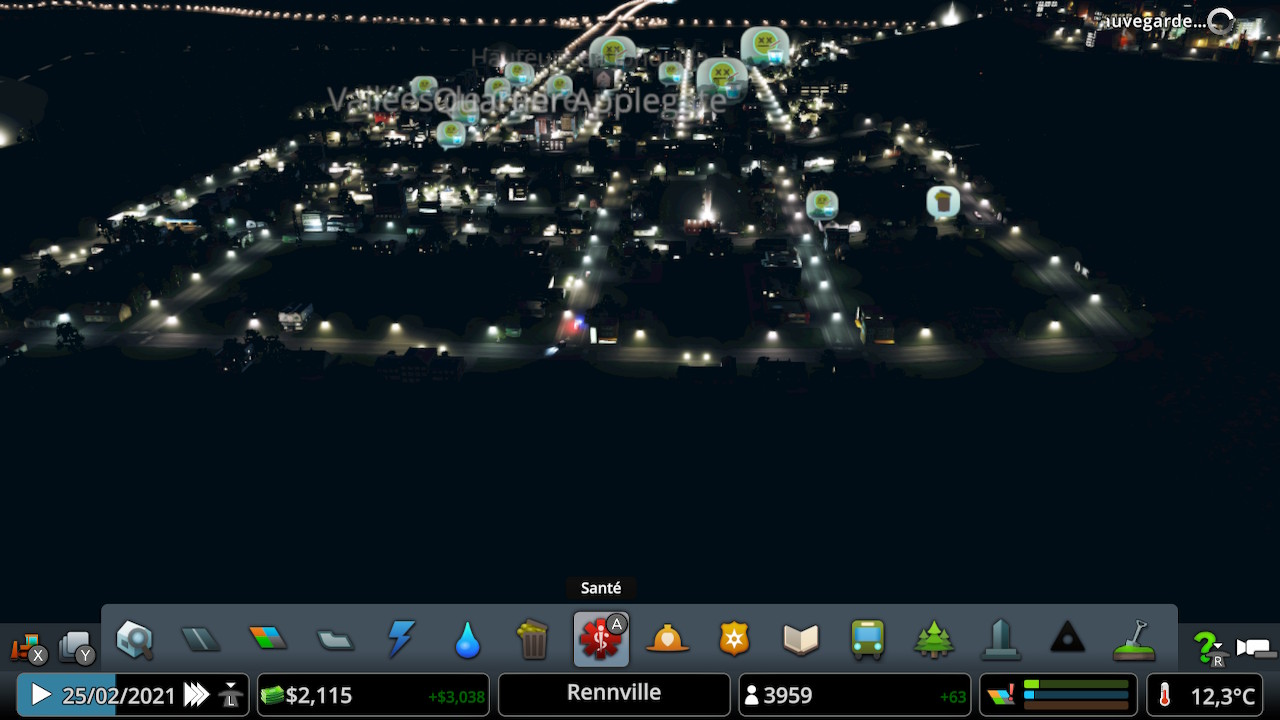The height and width of the screenshot is (720, 1280).
Task: Select the highlighted Santé healthcare icon
Action: click(x=601, y=639)
